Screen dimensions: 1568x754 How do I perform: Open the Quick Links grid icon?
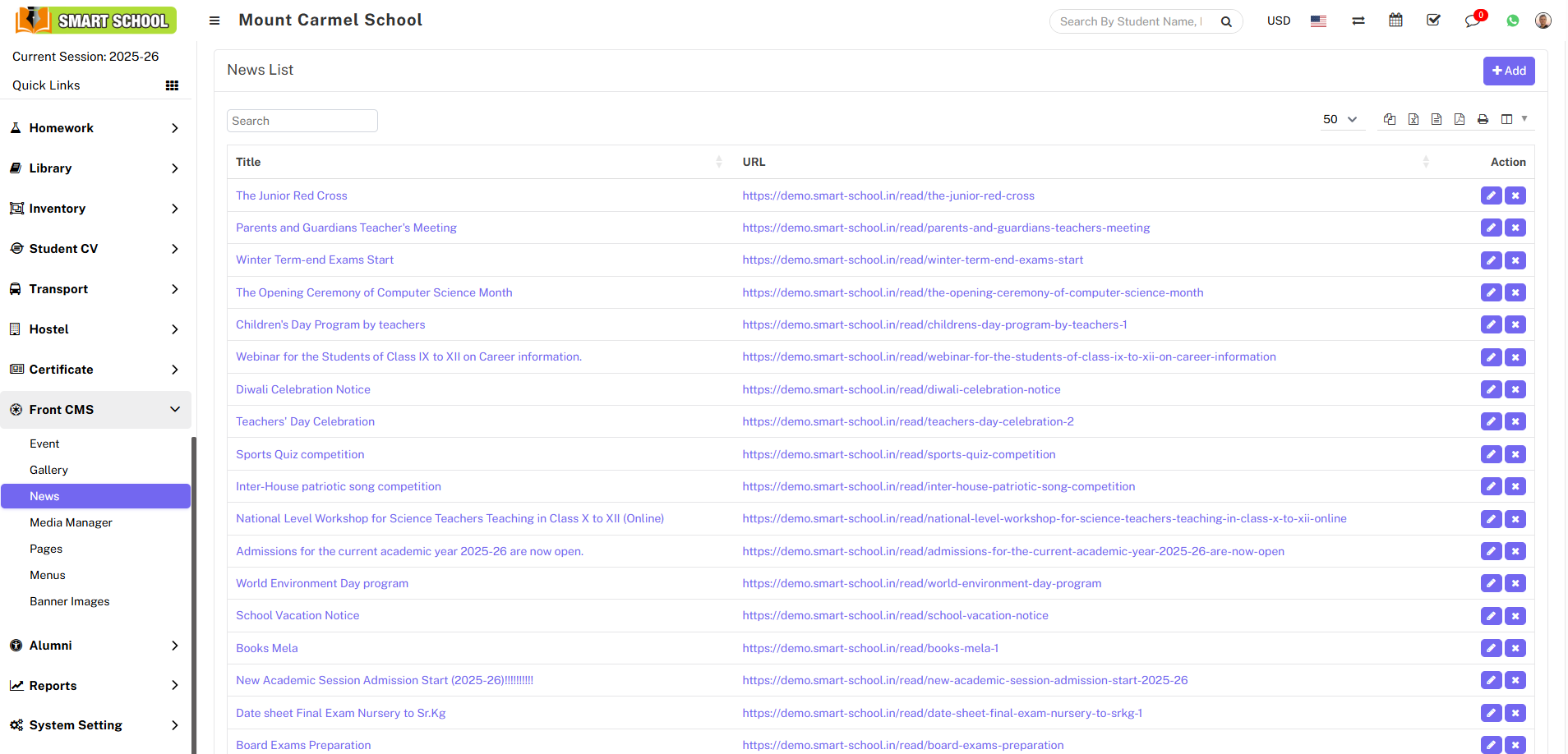pos(173,85)
